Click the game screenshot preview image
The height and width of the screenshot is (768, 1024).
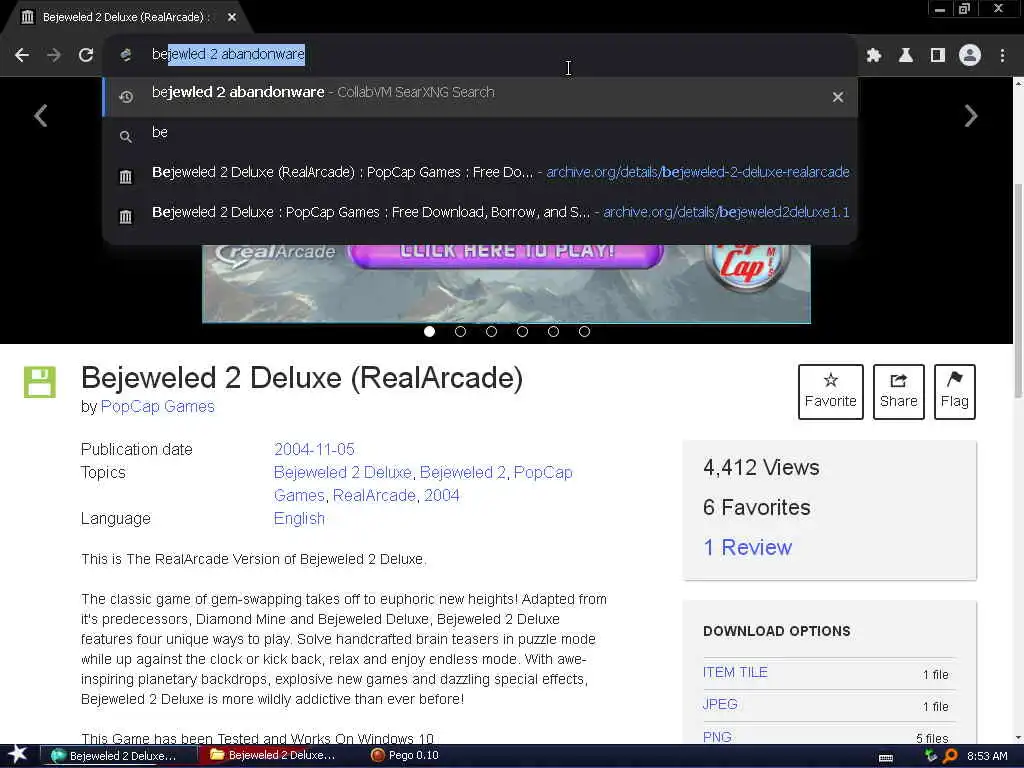pos(507,284)
